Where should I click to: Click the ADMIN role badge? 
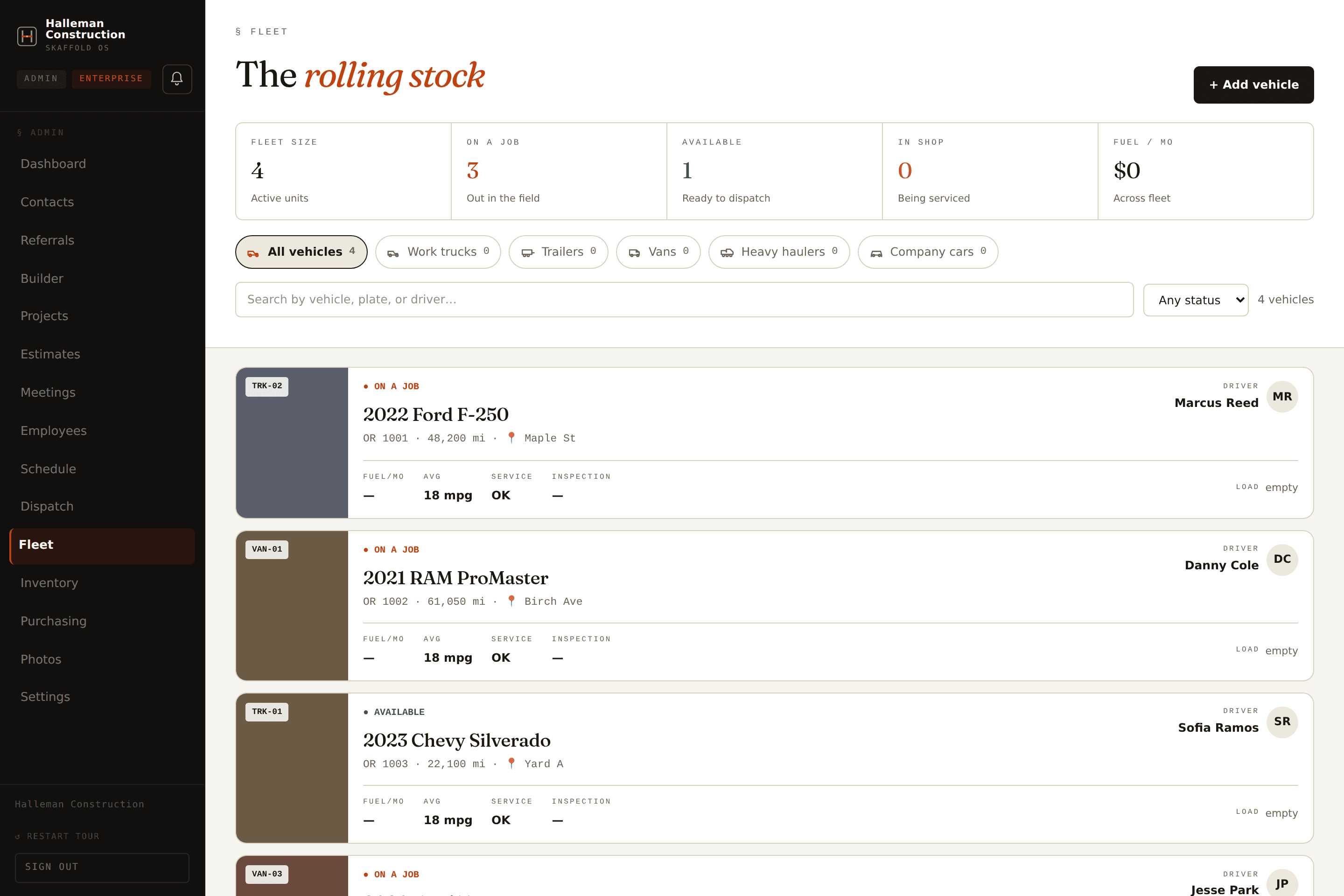(x=41, y=79)
